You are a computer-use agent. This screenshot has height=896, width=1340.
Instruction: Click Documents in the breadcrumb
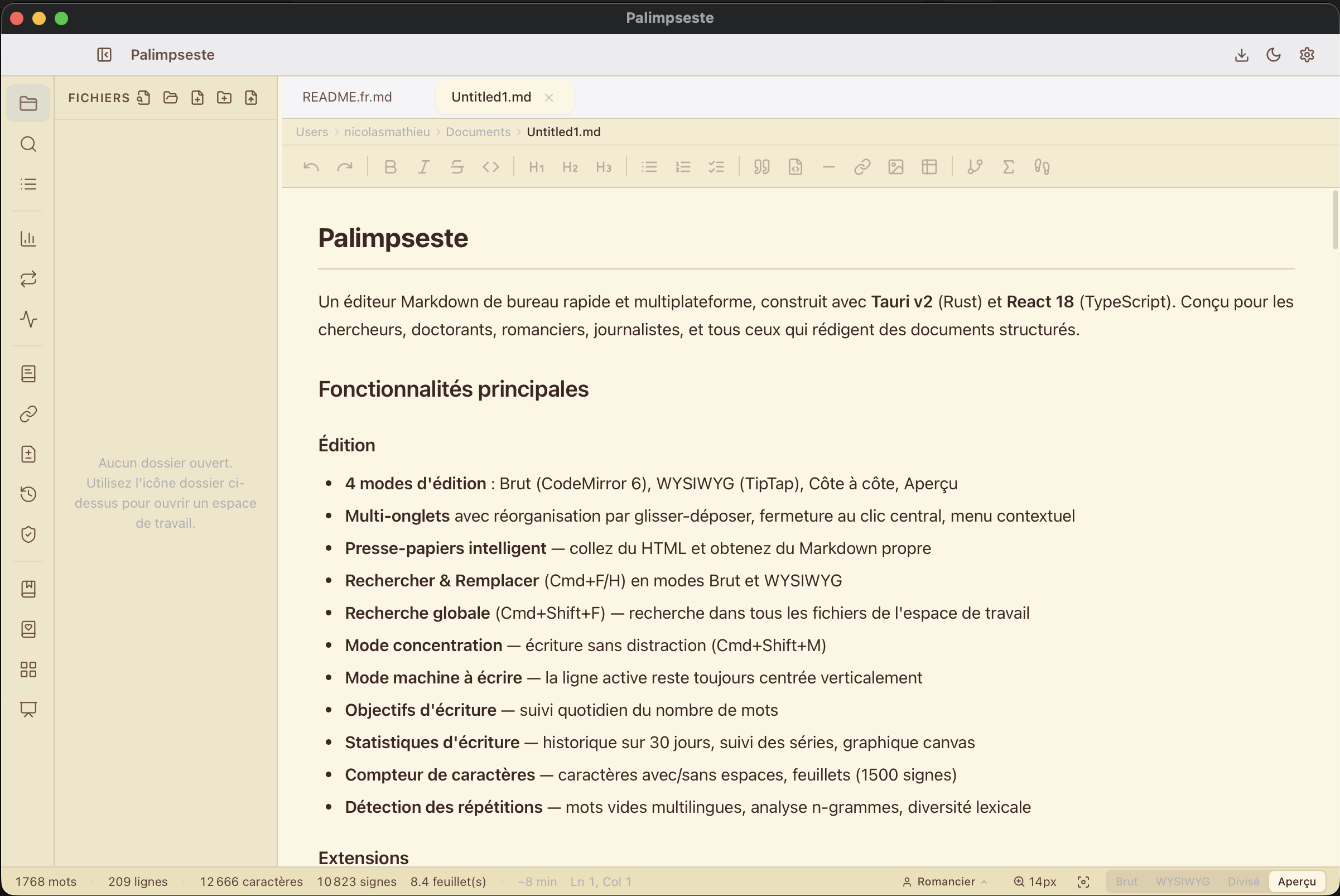(x=478, y=132)
